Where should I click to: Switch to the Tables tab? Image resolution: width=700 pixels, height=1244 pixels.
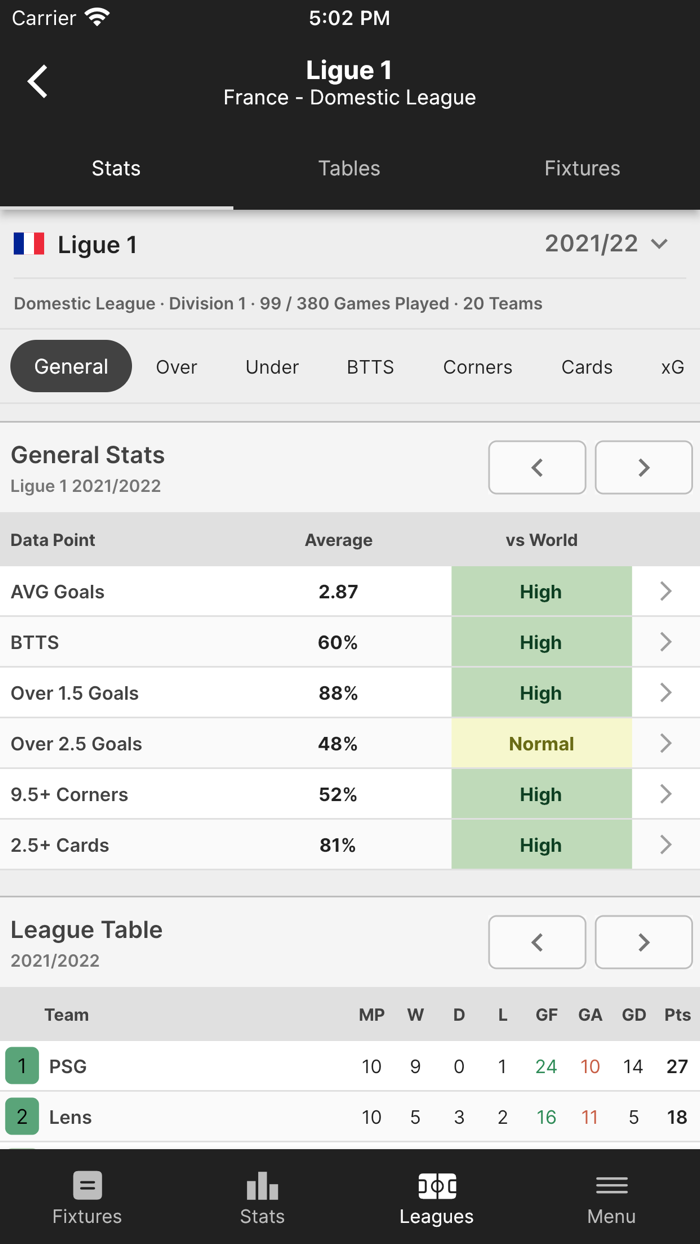click(x=349, y=168)
